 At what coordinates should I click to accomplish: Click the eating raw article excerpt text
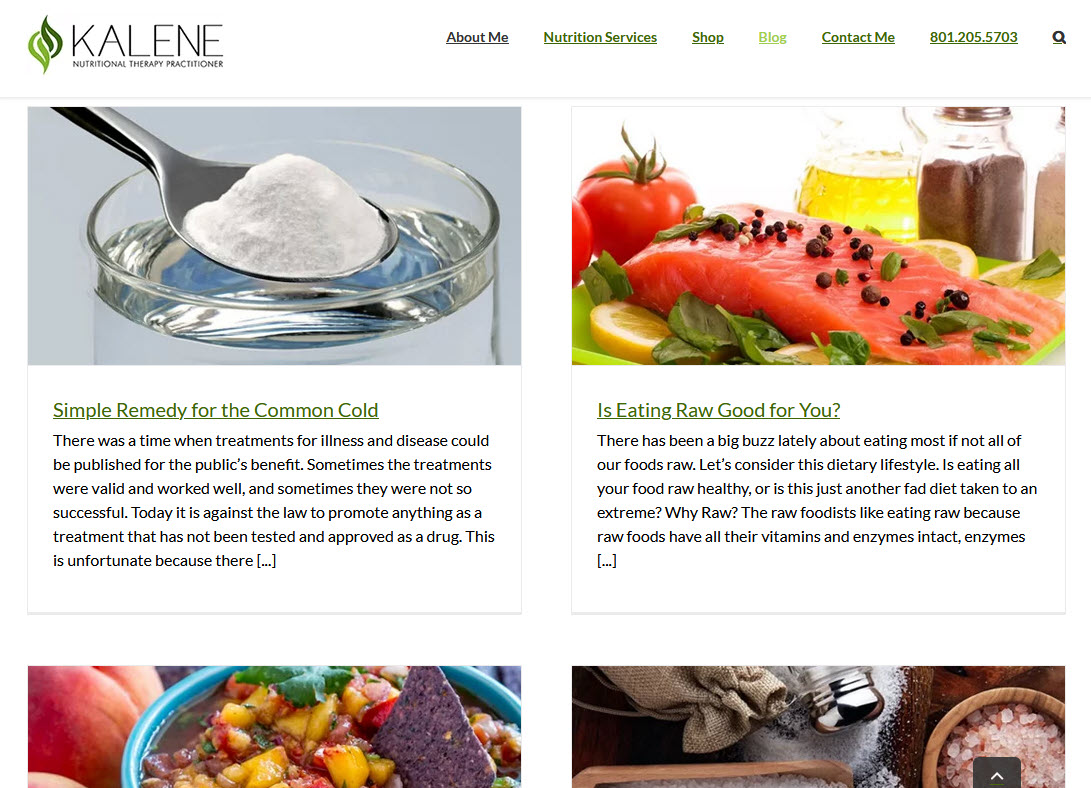coord(818,501)
